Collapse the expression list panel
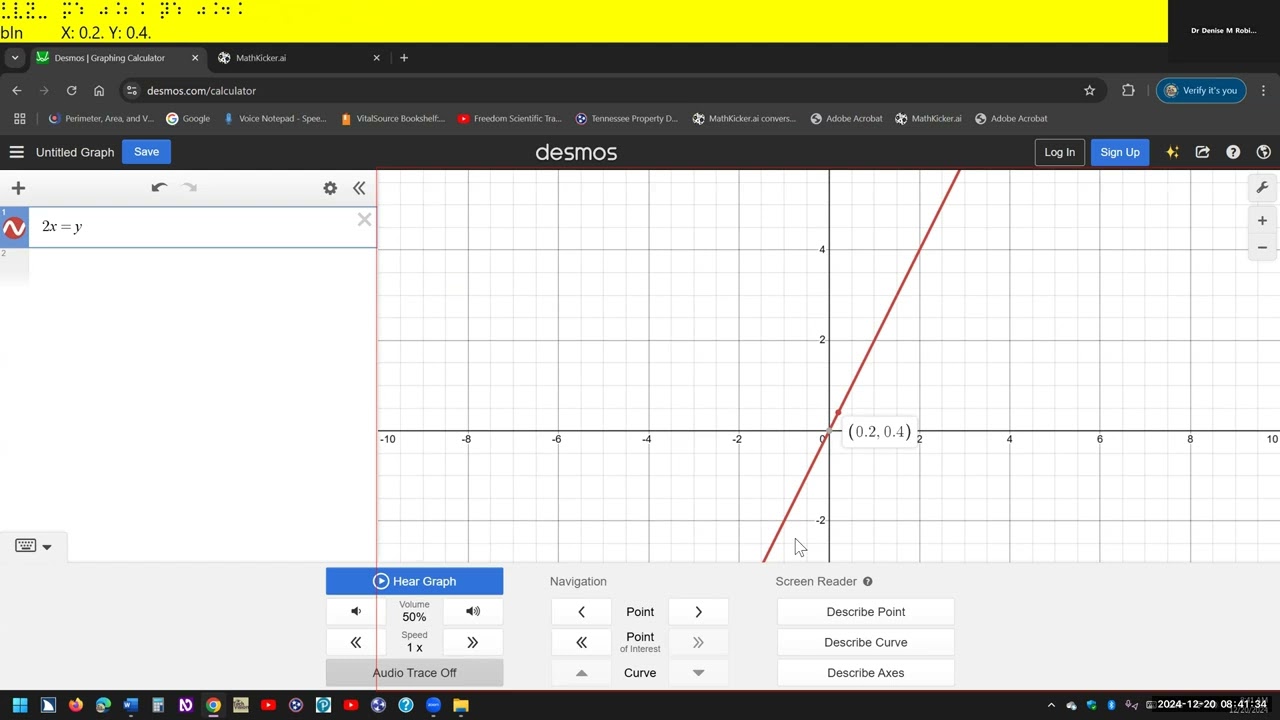1280x720 pixels. pyautogui.click(x=359, y=188)
